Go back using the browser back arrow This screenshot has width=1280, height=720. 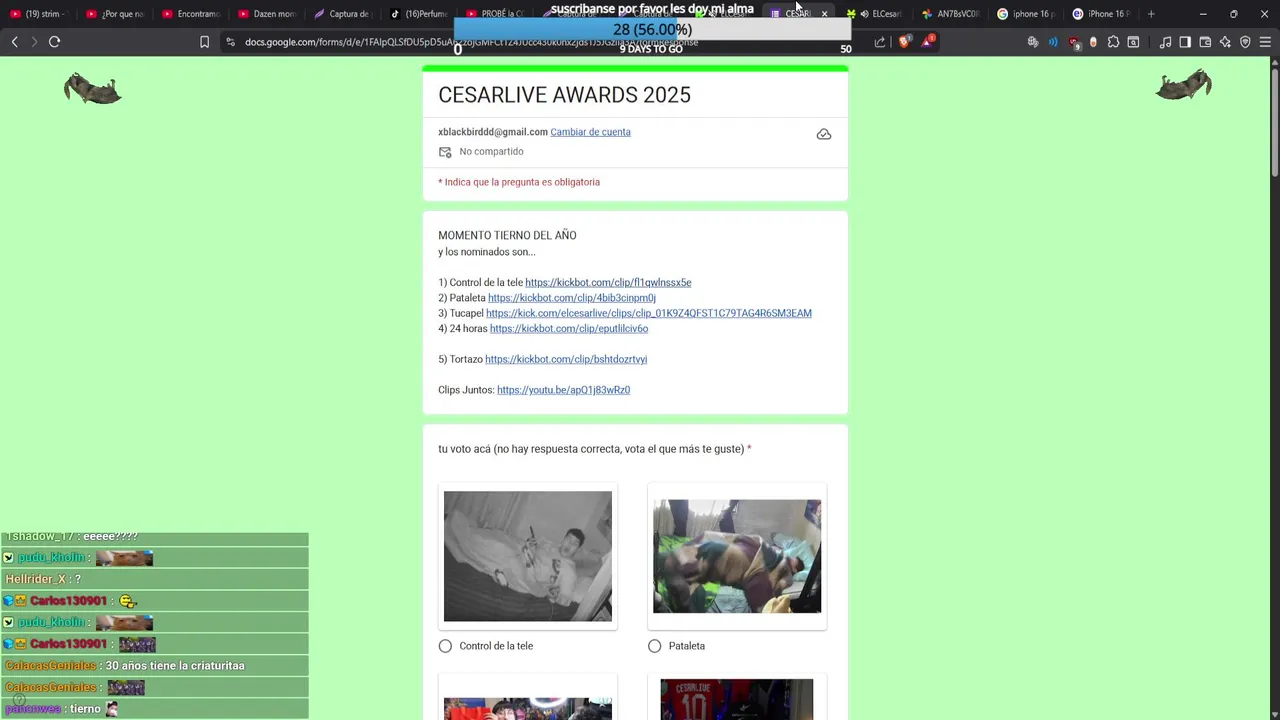[14, 42]
